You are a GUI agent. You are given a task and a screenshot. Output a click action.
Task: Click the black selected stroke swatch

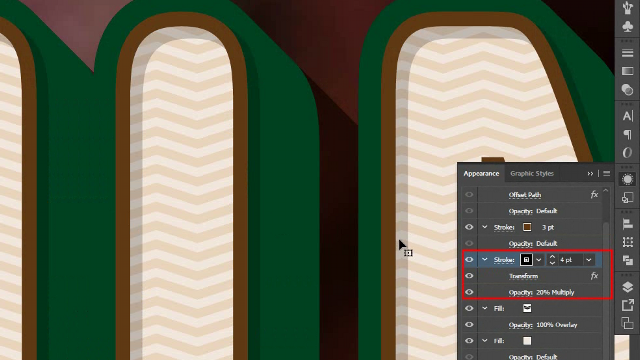[526, 260]
